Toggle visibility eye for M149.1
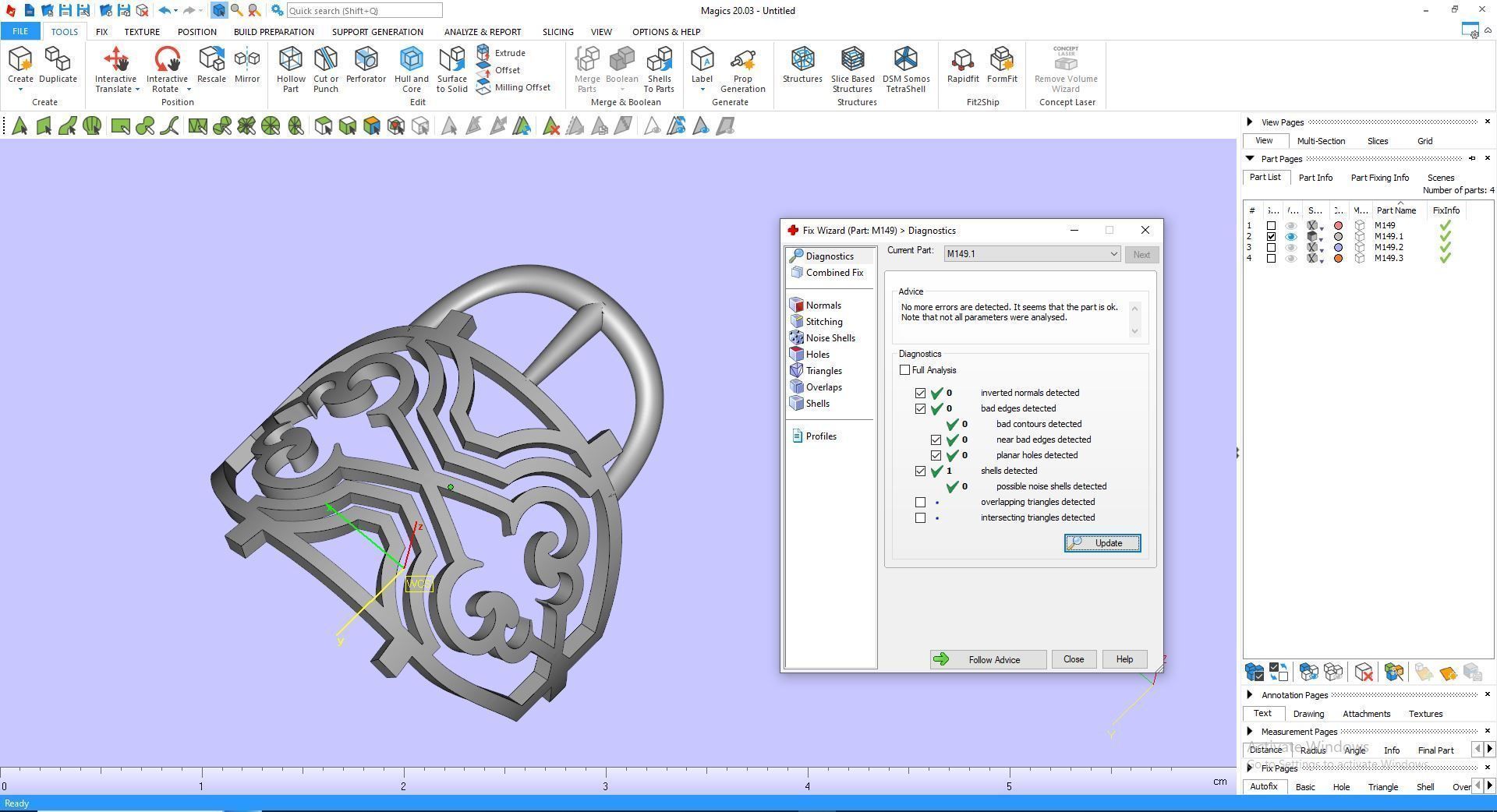Image resolution: width=1497 pixels, height=812 pixels. point(1291,237)
